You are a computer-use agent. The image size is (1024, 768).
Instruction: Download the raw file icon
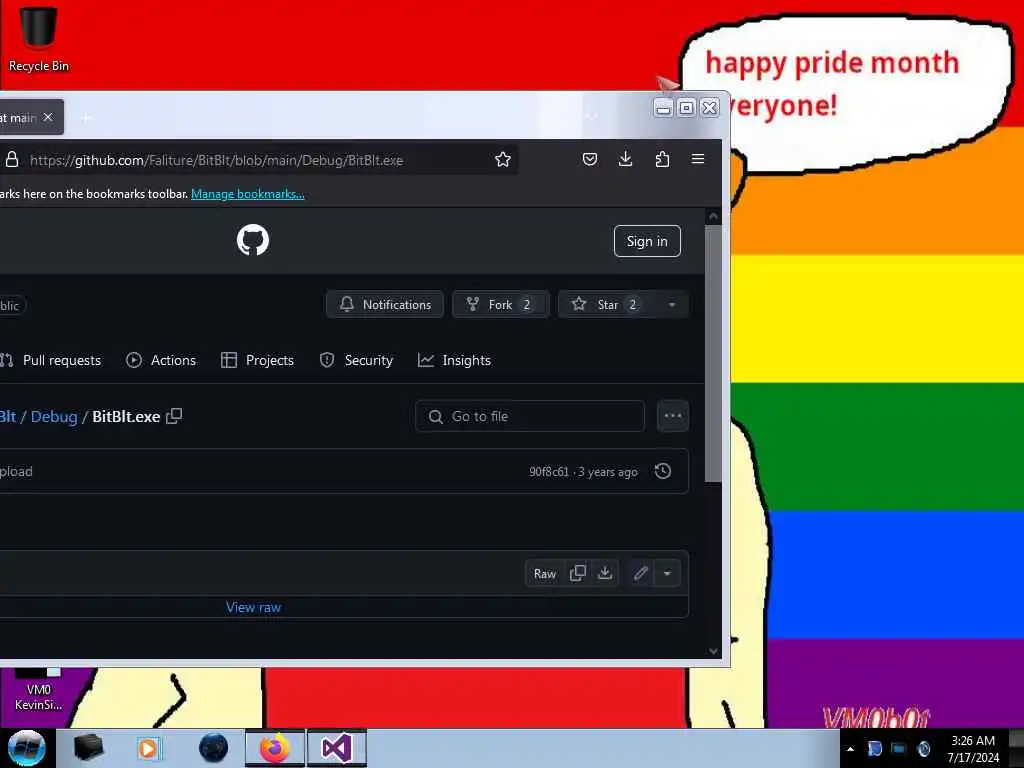click(605, 573)
